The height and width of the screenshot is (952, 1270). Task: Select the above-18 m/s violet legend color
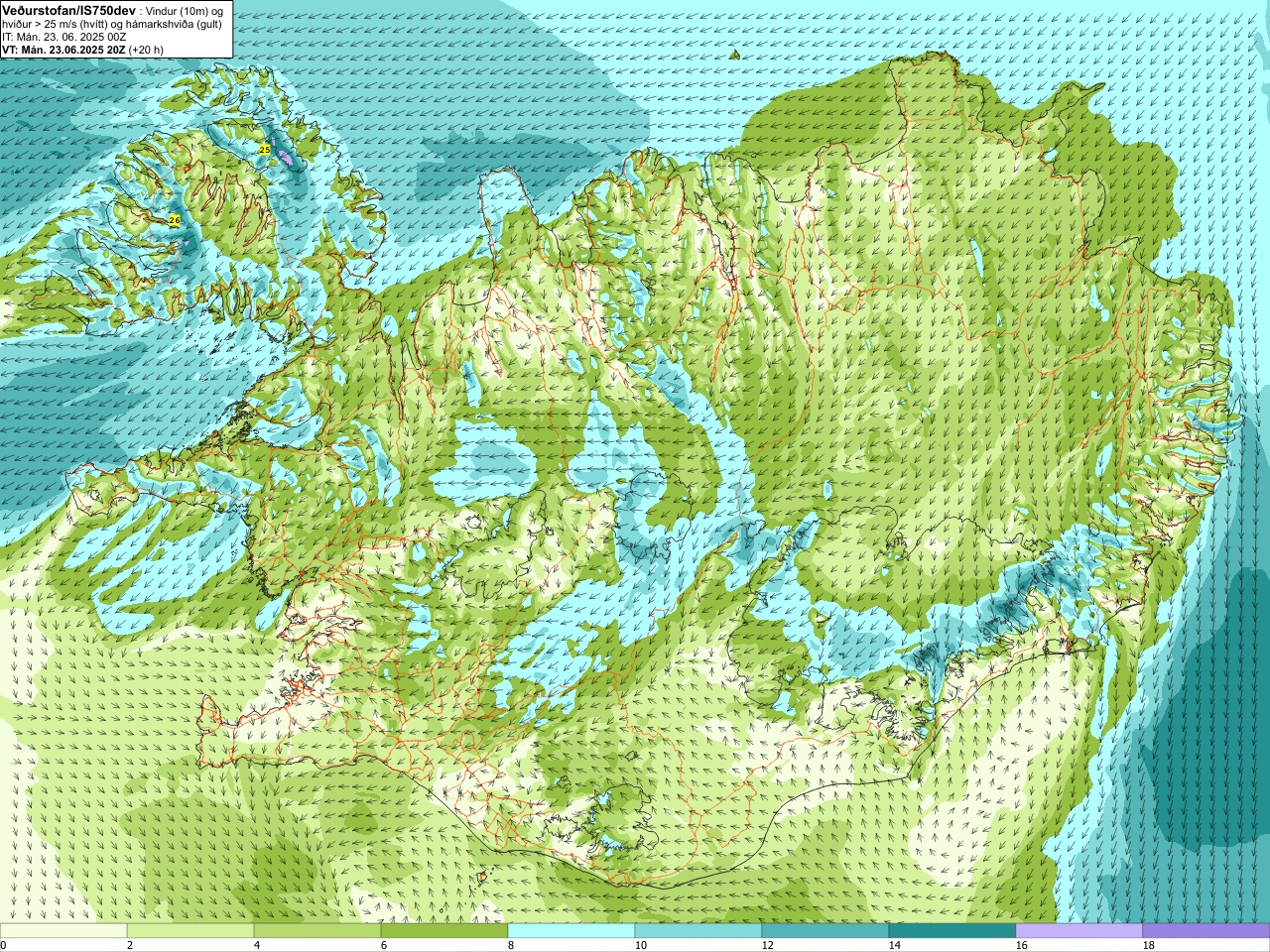[x=1206, y=931]
